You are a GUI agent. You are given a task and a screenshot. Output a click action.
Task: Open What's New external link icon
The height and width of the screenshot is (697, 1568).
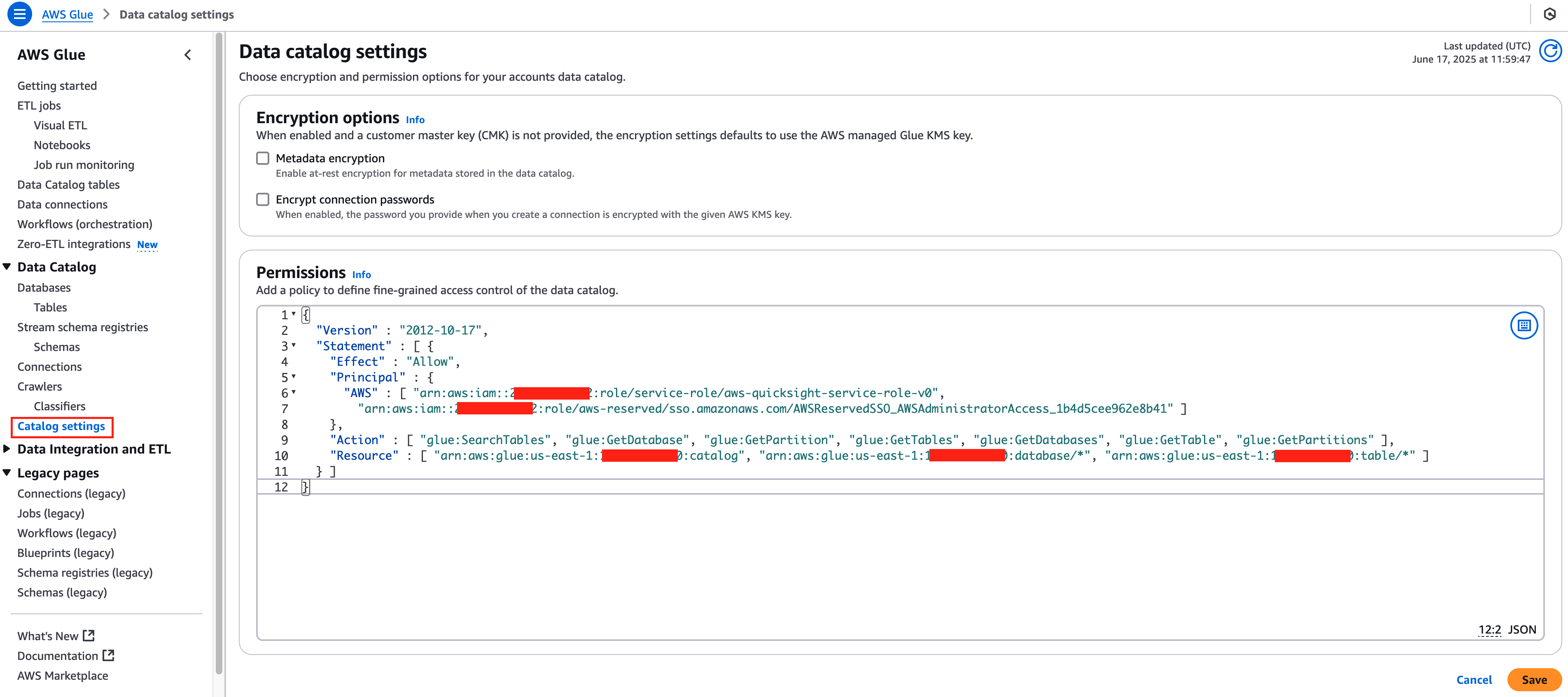(x=89, y=636)
